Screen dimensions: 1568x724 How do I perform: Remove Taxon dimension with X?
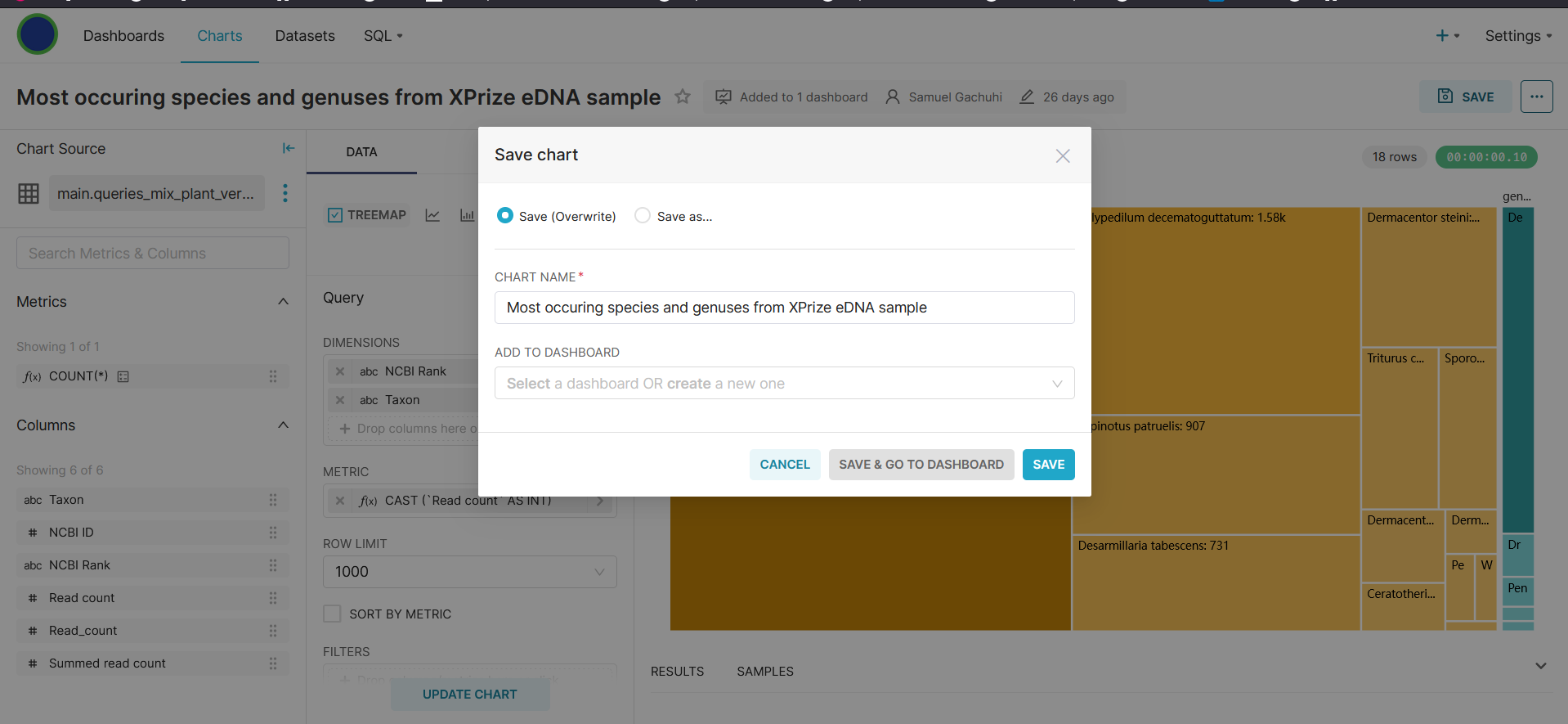[340, 400]
